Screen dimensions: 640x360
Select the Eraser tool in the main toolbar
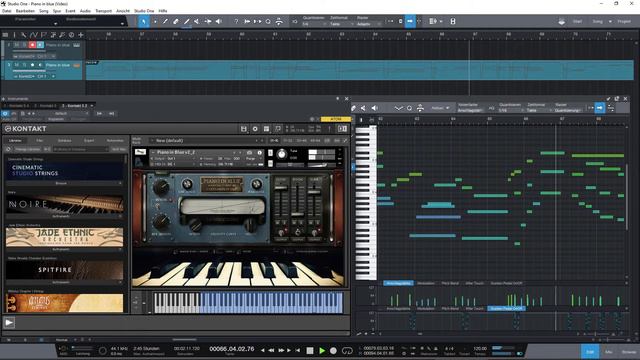(176, 21)
